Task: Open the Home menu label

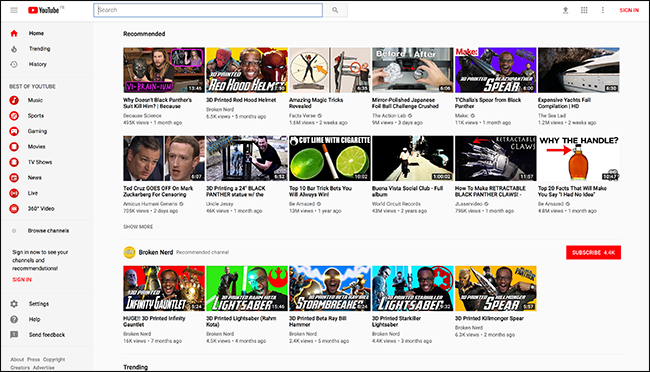Action: 36,33
